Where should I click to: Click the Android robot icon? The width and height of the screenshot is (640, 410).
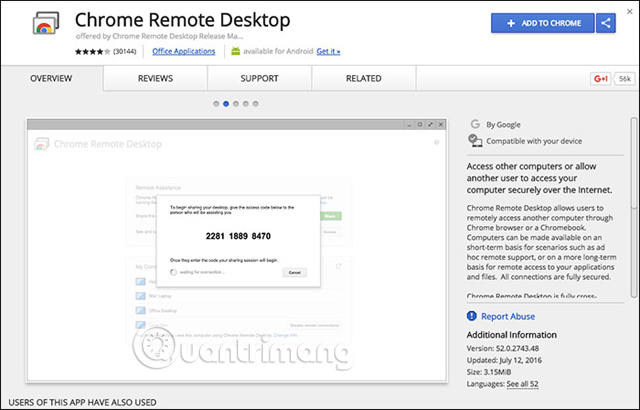[x=236, y=51]
